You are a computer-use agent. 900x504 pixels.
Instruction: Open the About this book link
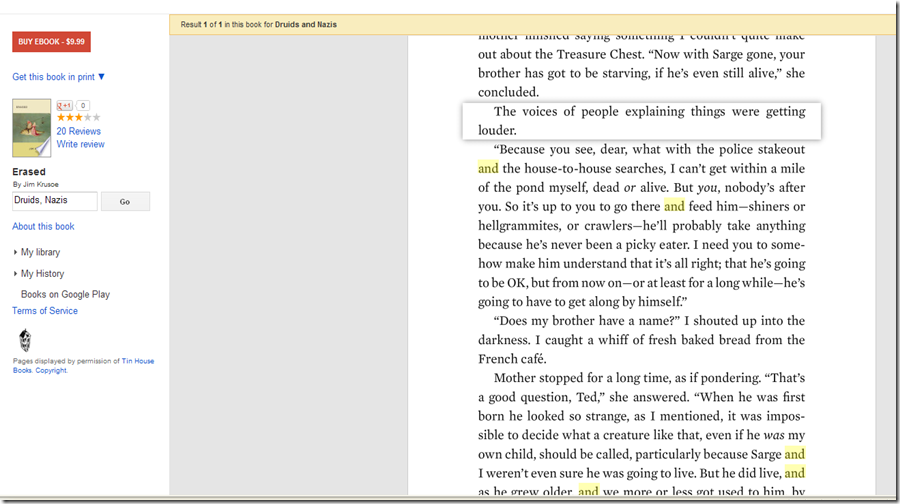tap(44, 226)
